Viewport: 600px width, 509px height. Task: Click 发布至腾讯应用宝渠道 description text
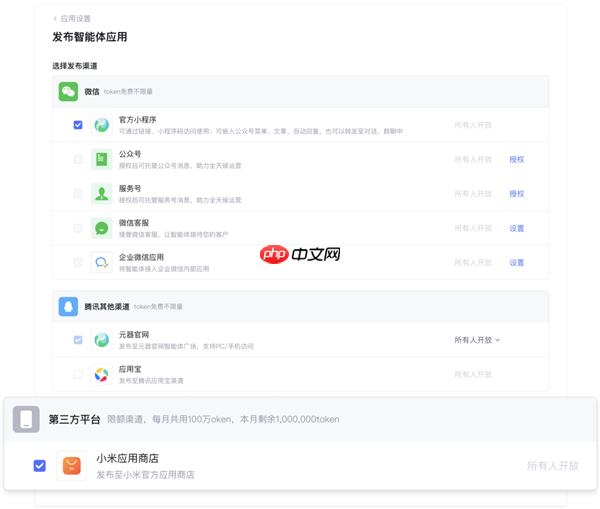151,381
